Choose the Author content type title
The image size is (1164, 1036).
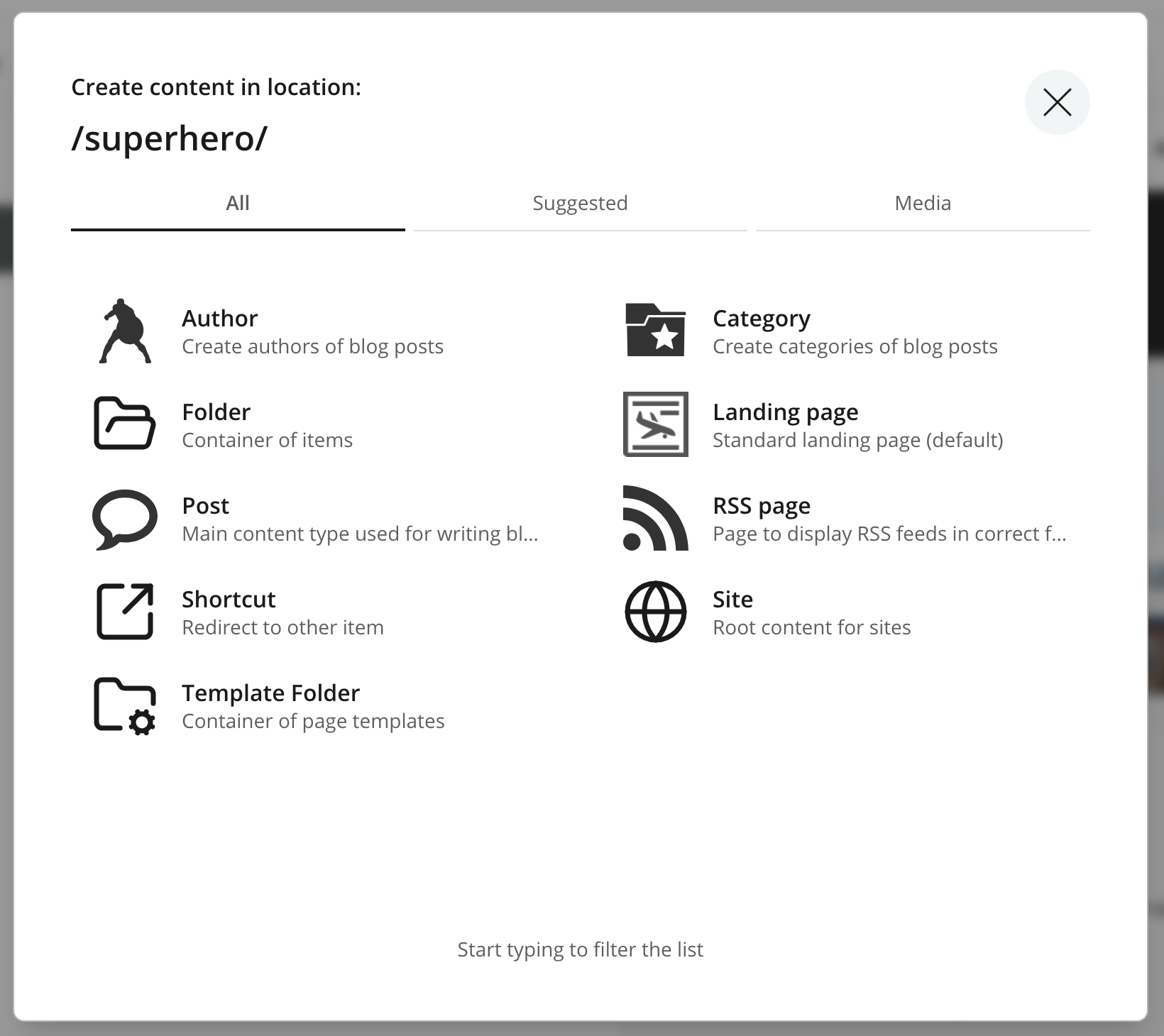click(220, 319)
